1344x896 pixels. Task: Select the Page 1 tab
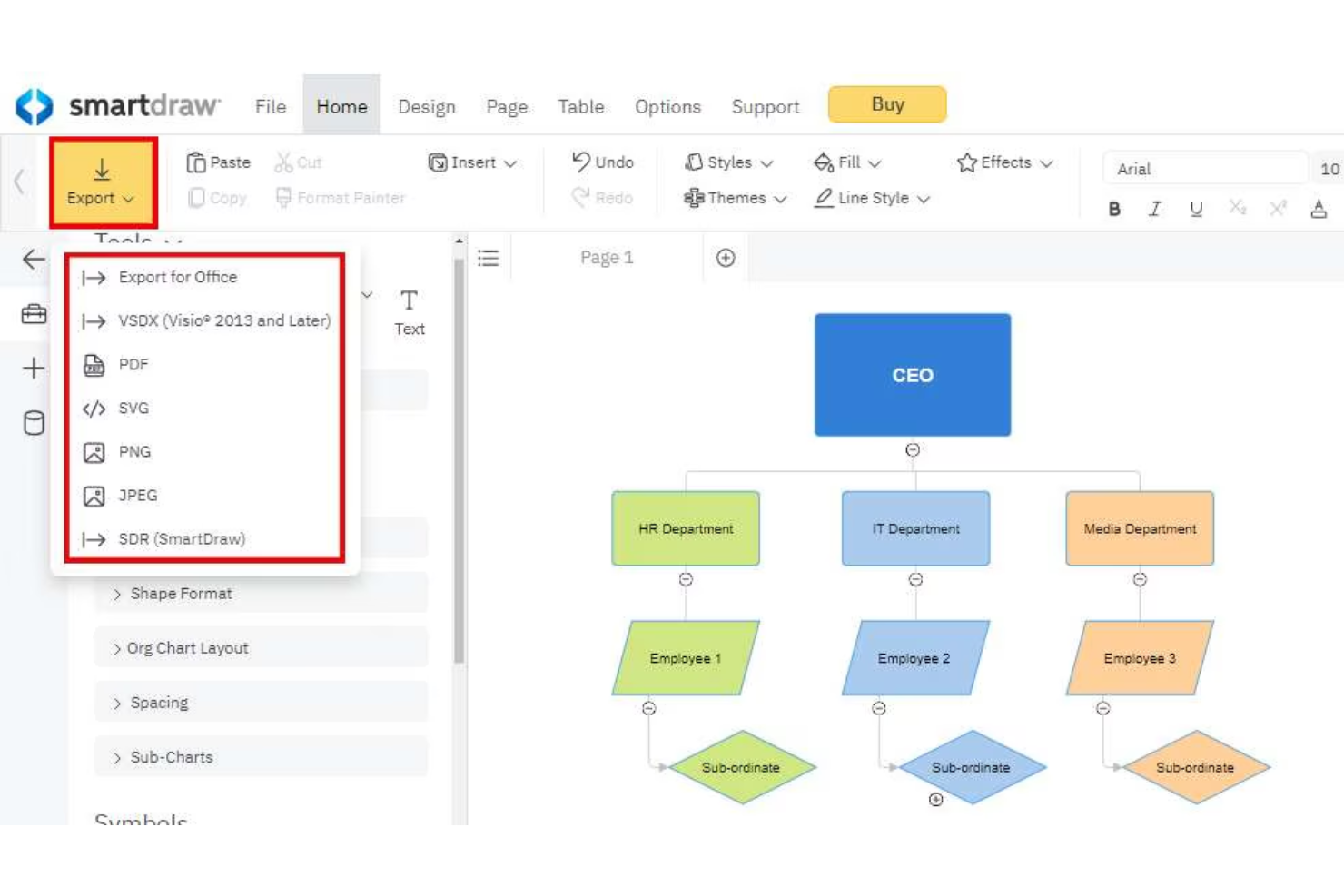[607, 258]
